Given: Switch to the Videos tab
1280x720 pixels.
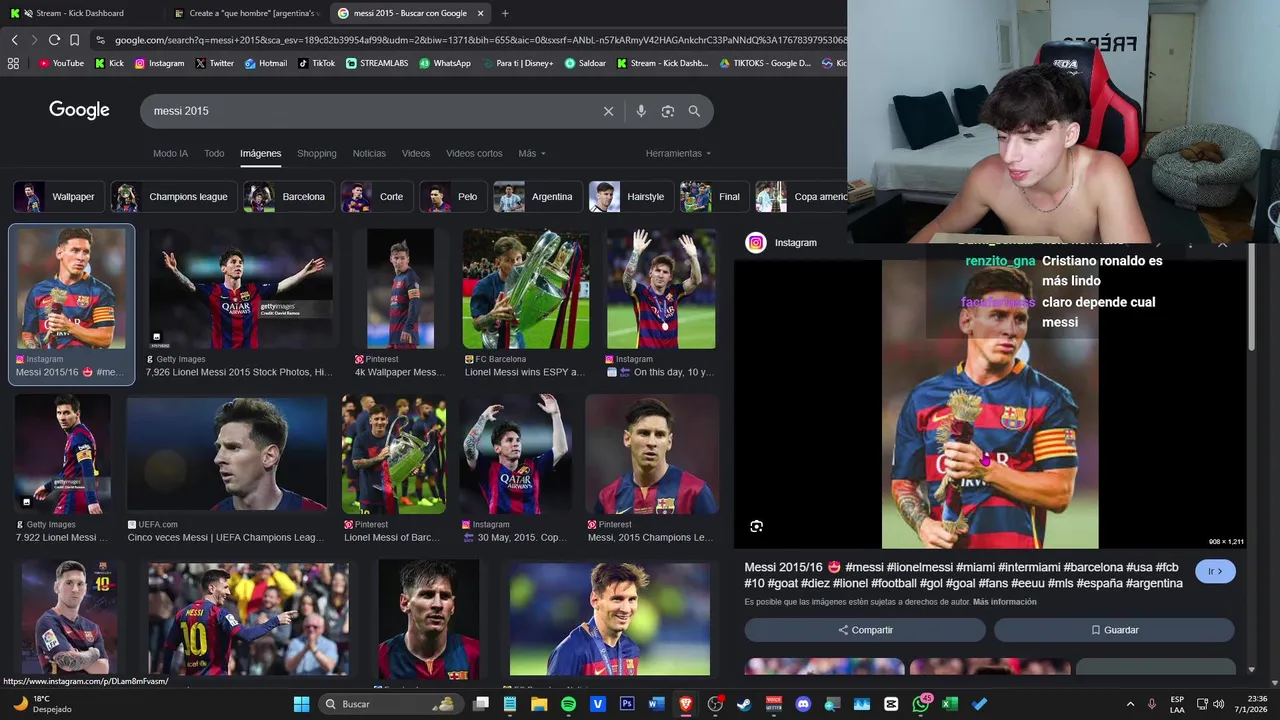Looking at the screenshot, I should (x=416, y=154).
